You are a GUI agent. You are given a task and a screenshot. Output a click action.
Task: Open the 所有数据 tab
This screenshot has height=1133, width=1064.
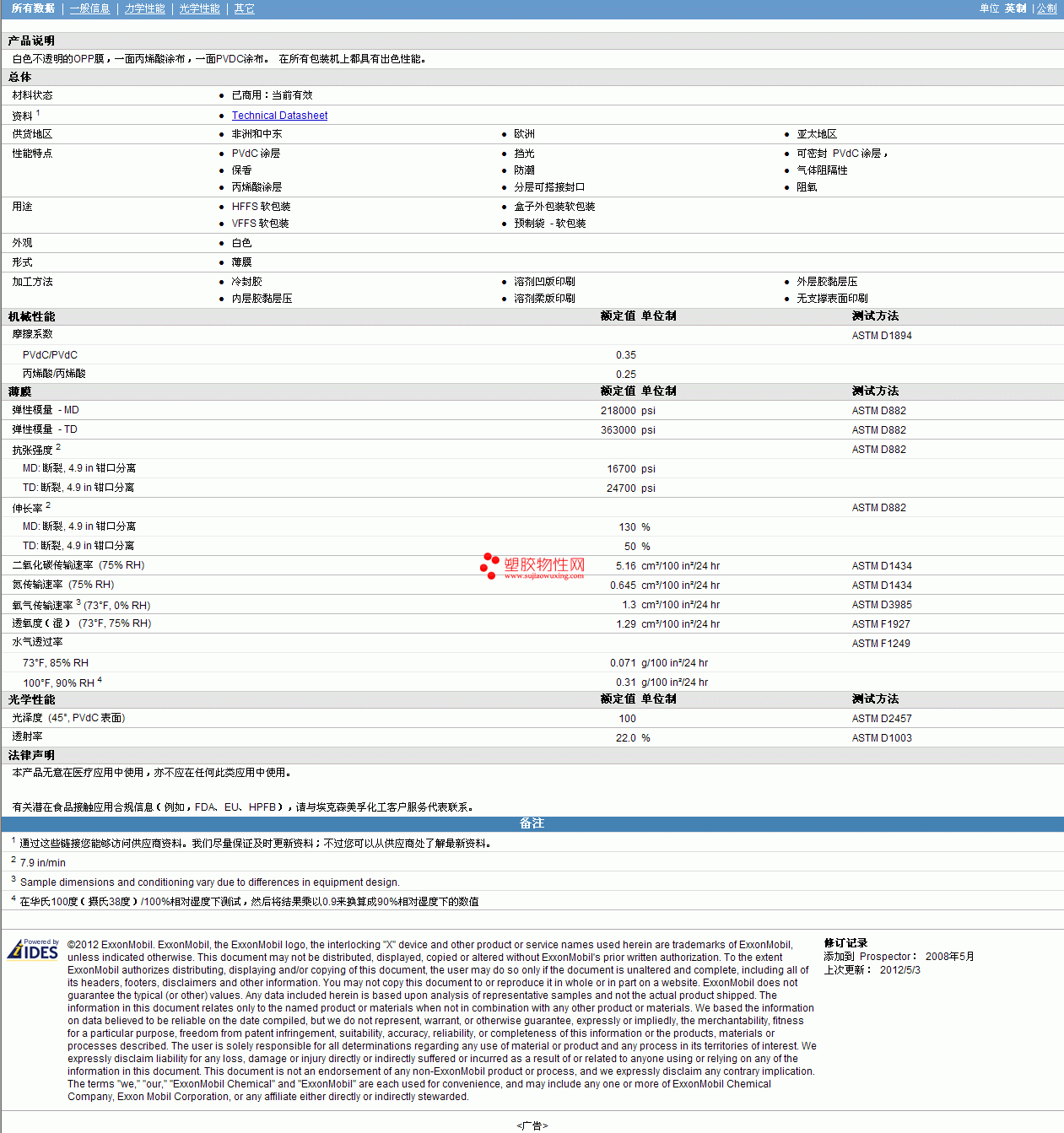tap(33, 8)
